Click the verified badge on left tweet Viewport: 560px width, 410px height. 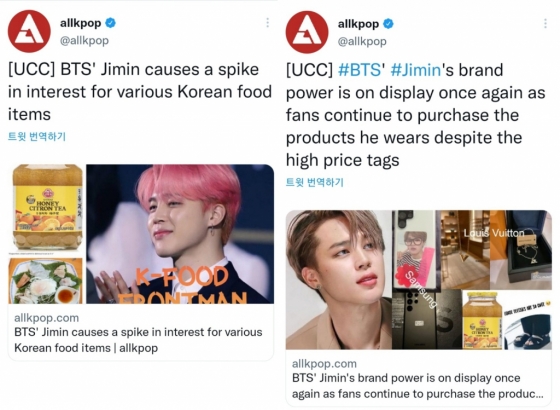(111, 23)
